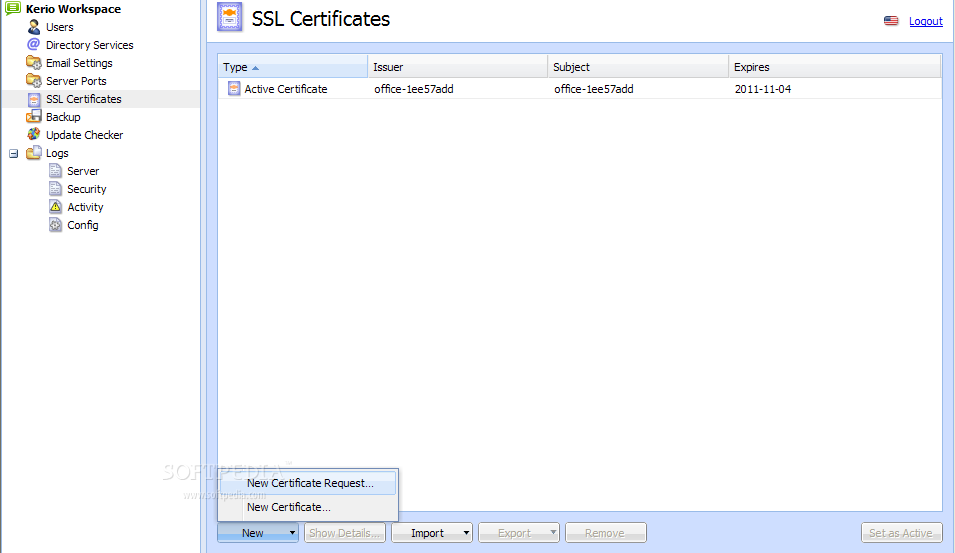Click the Kerio Workspace speech-bubble icon

coord(13,9)
